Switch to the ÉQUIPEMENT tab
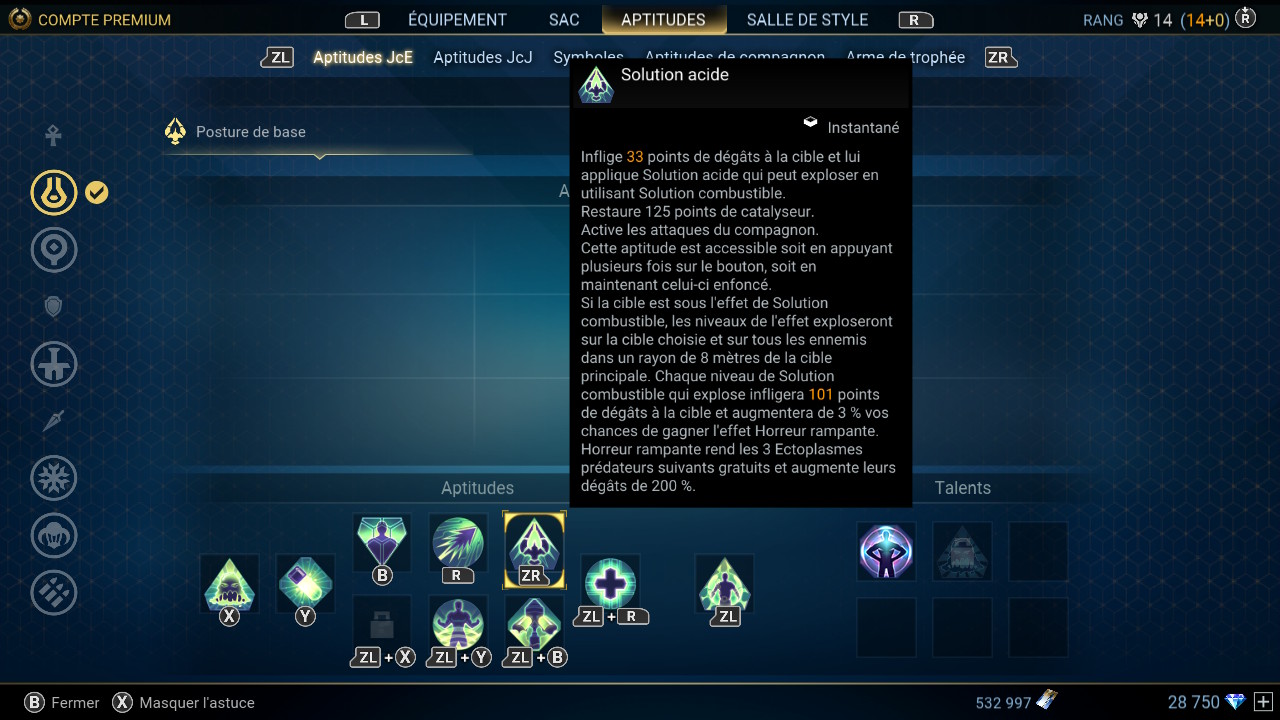The height and width of the screenshot is (720, 1280). (457, 19)
